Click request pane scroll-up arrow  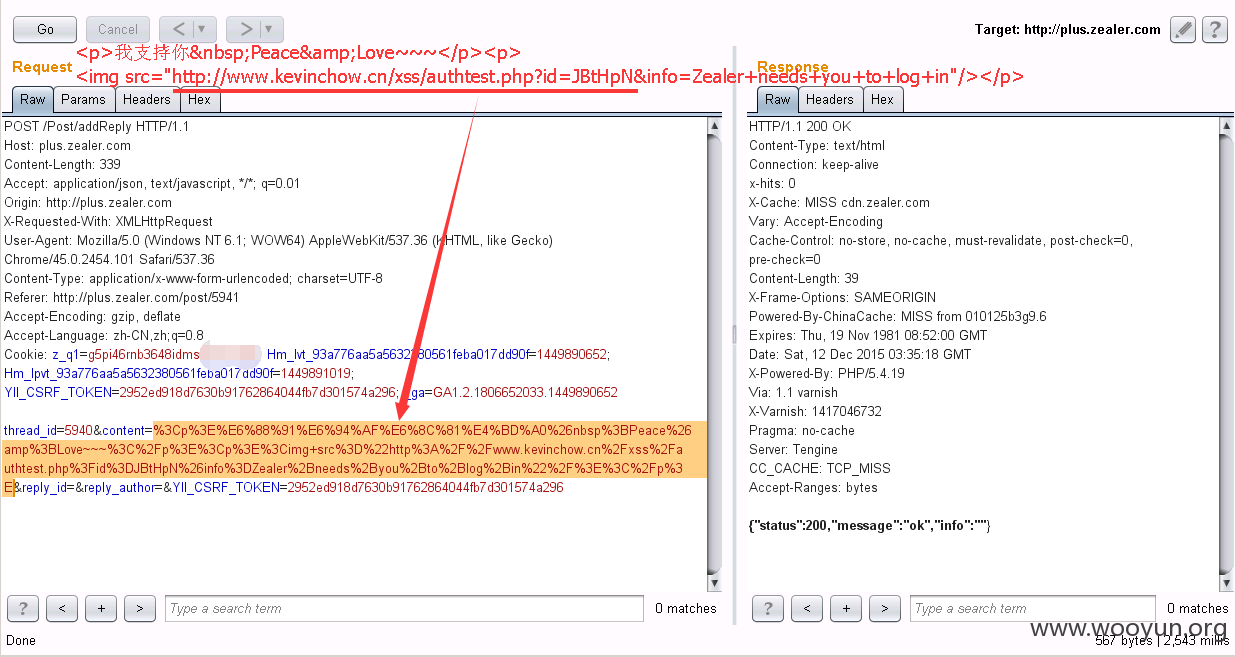714,126
